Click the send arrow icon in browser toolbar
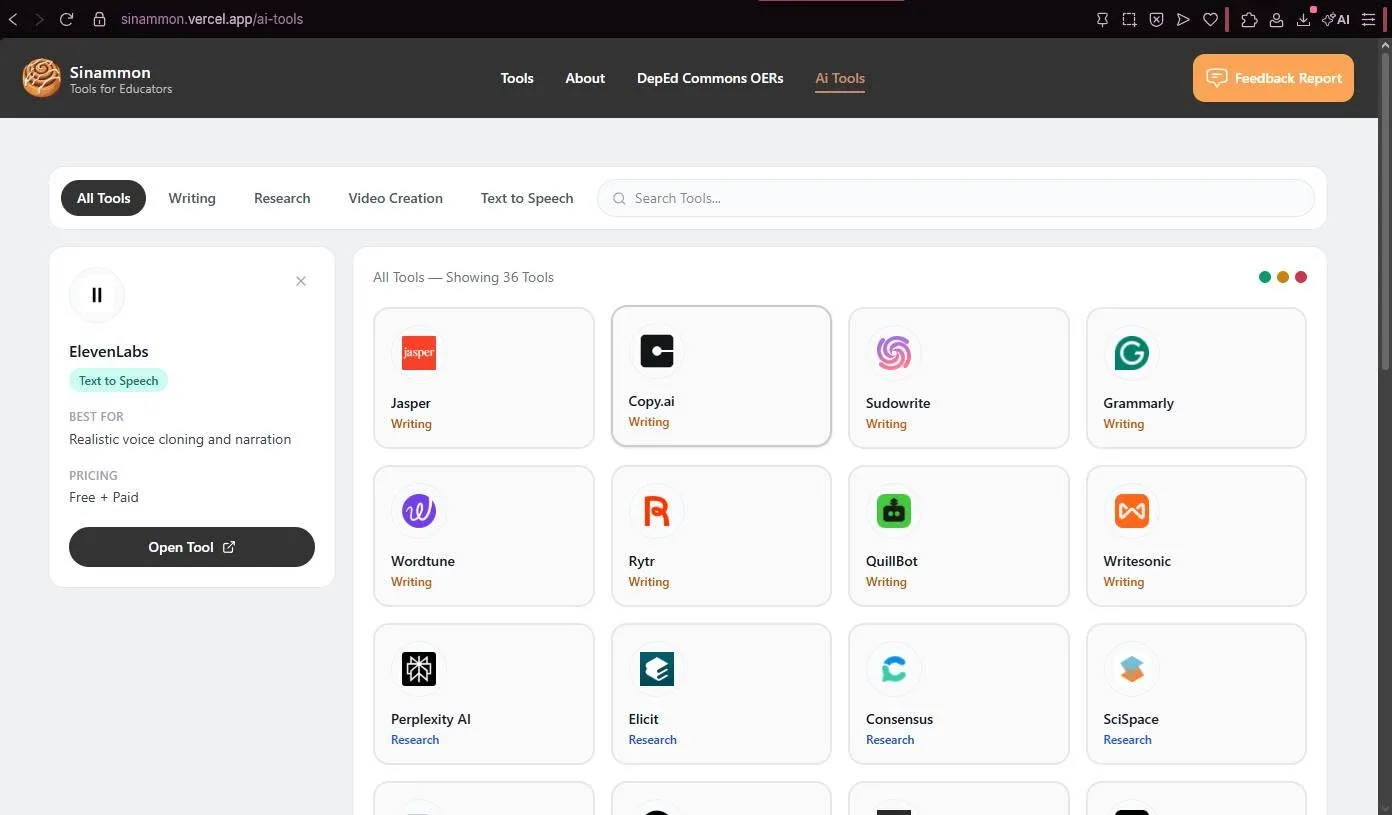1392x815 pixels. 1183,19
